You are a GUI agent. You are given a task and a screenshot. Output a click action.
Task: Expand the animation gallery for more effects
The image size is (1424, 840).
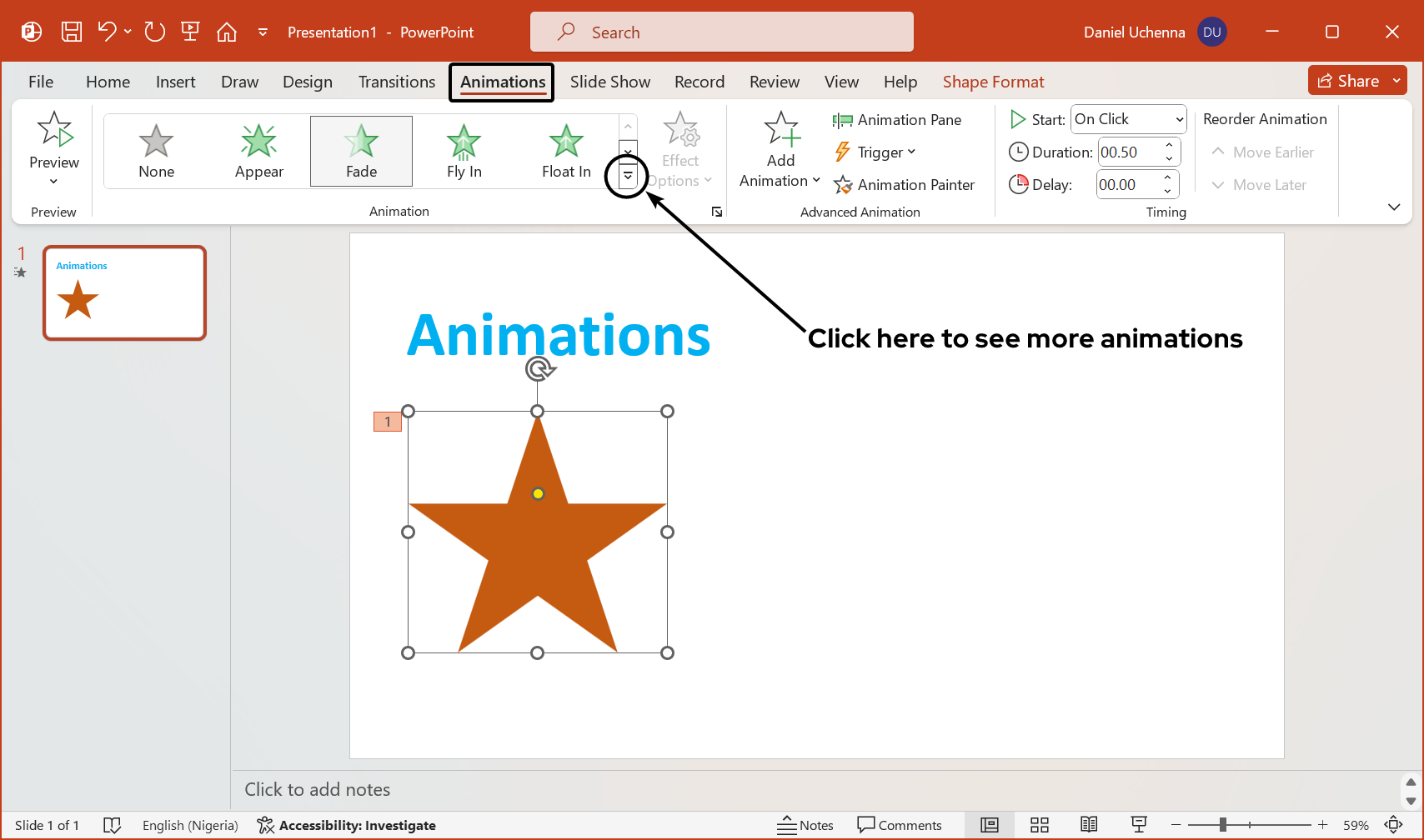627,177
